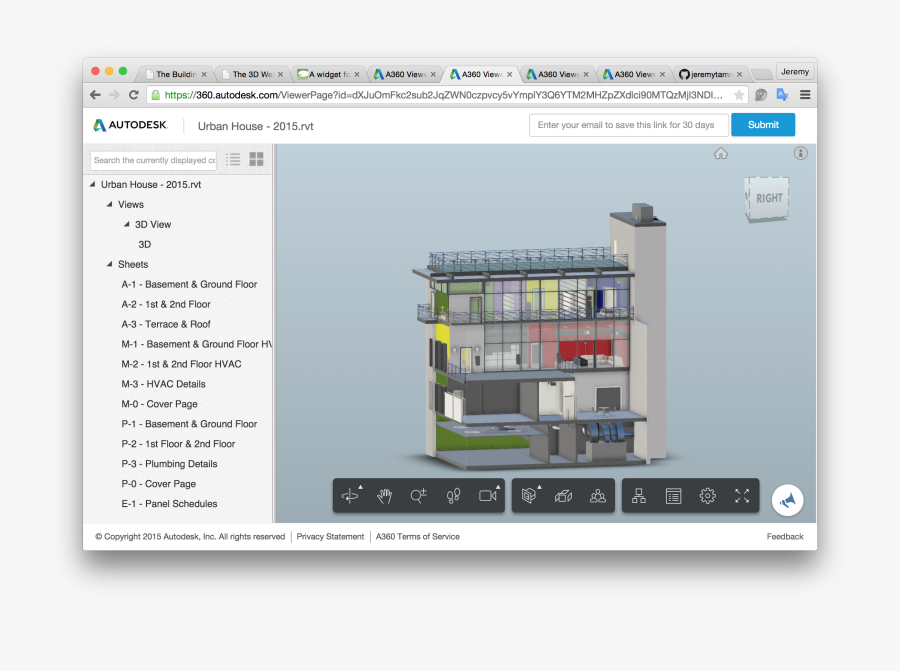Viewport: 900px width, 671px height.
Task: Switch to the last A360 Viewer tab
Action: (633, 74)
